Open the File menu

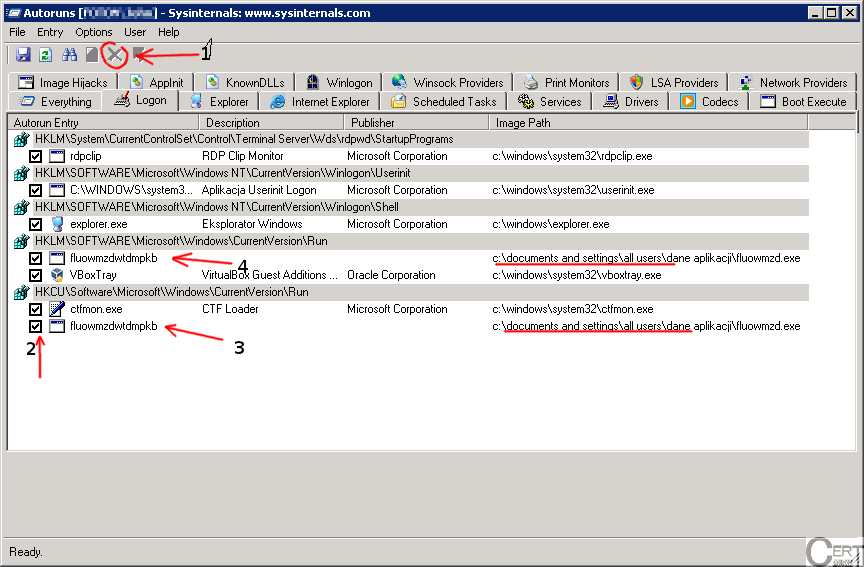point(17,32)
